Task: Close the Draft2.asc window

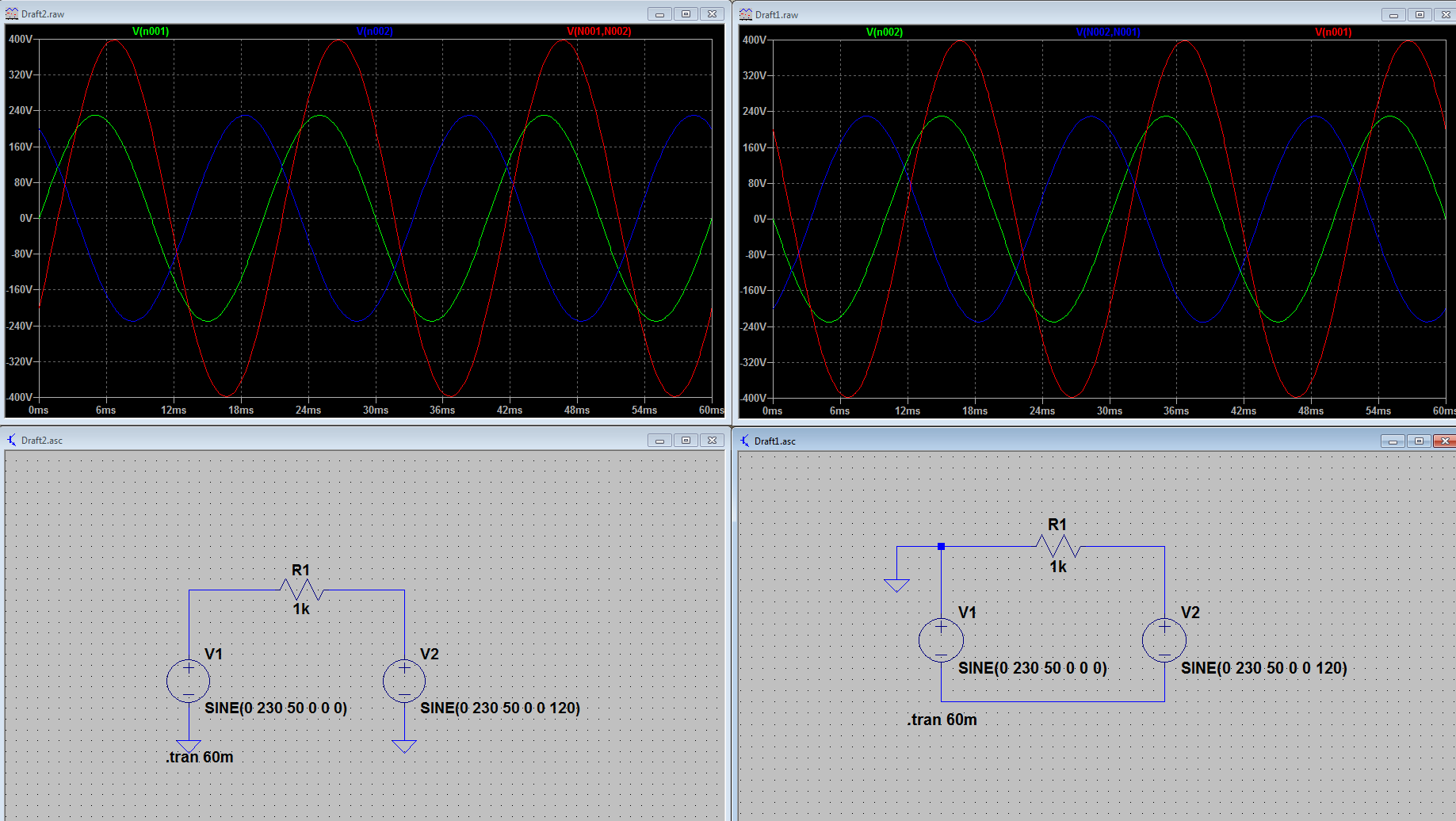Action: (x=712, y=440)
